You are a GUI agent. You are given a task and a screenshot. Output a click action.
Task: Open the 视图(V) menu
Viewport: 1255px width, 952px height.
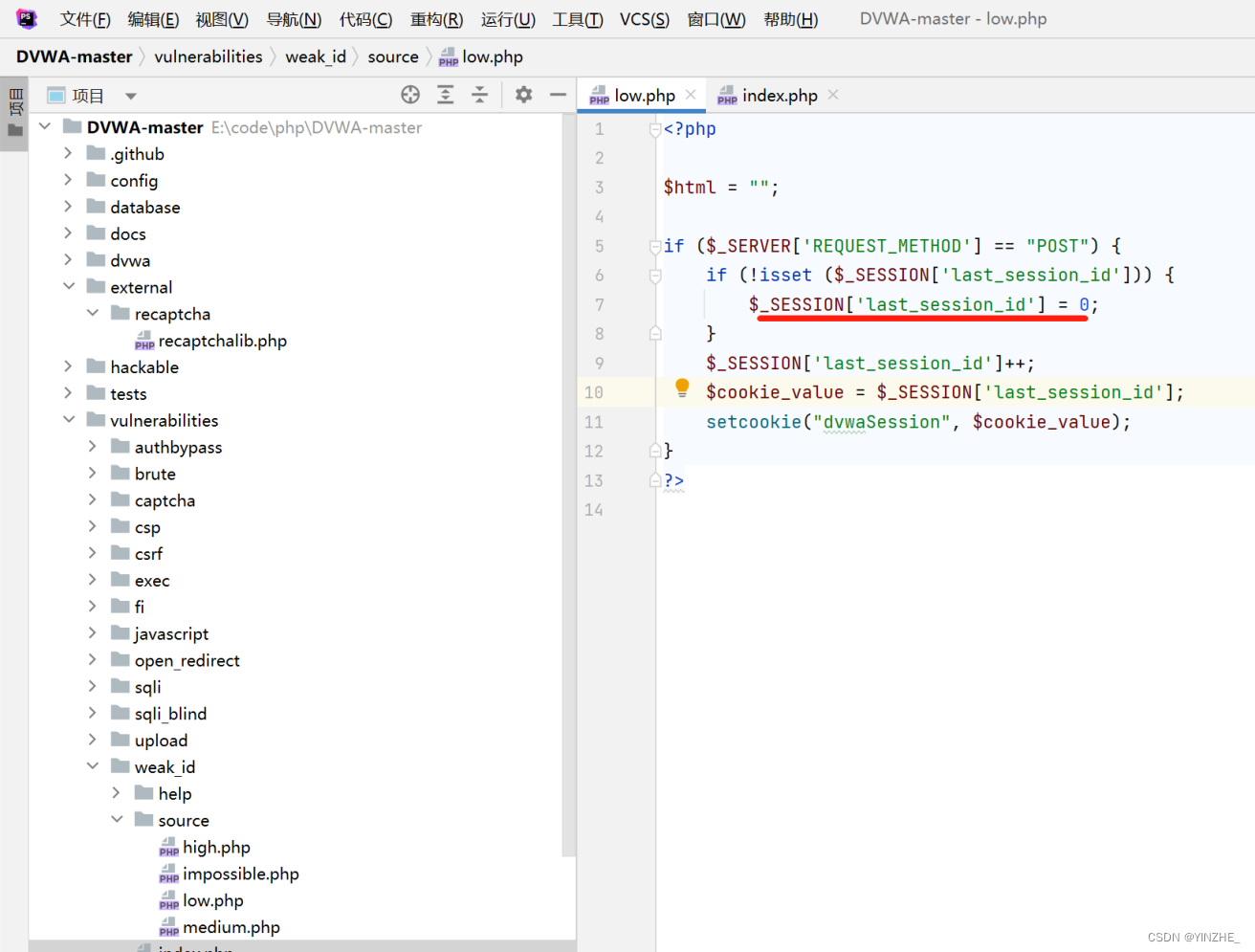[222, 19]
